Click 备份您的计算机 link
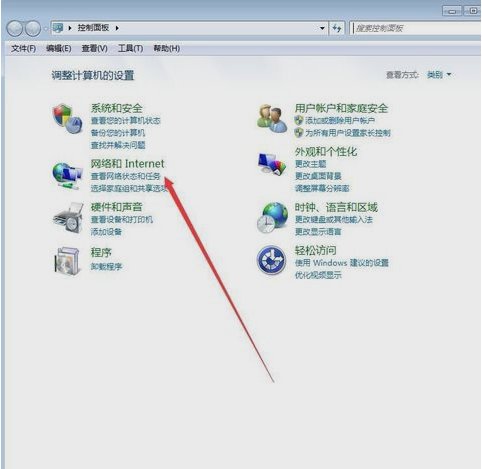The height and width of the screenshot is (469, 482). point(118,133)
